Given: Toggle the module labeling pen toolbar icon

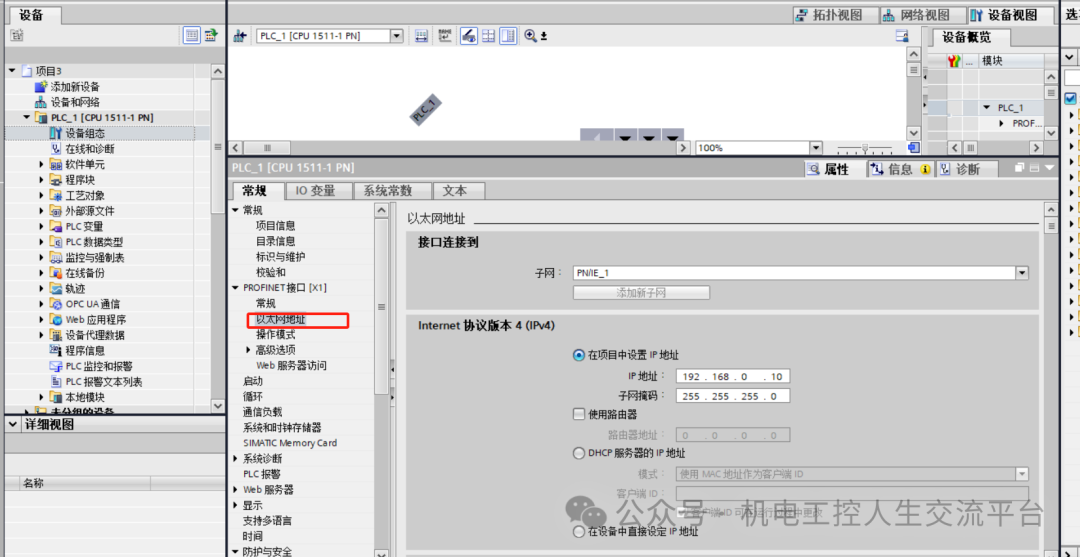Looking at the screenshot, I should pos(468,36).
